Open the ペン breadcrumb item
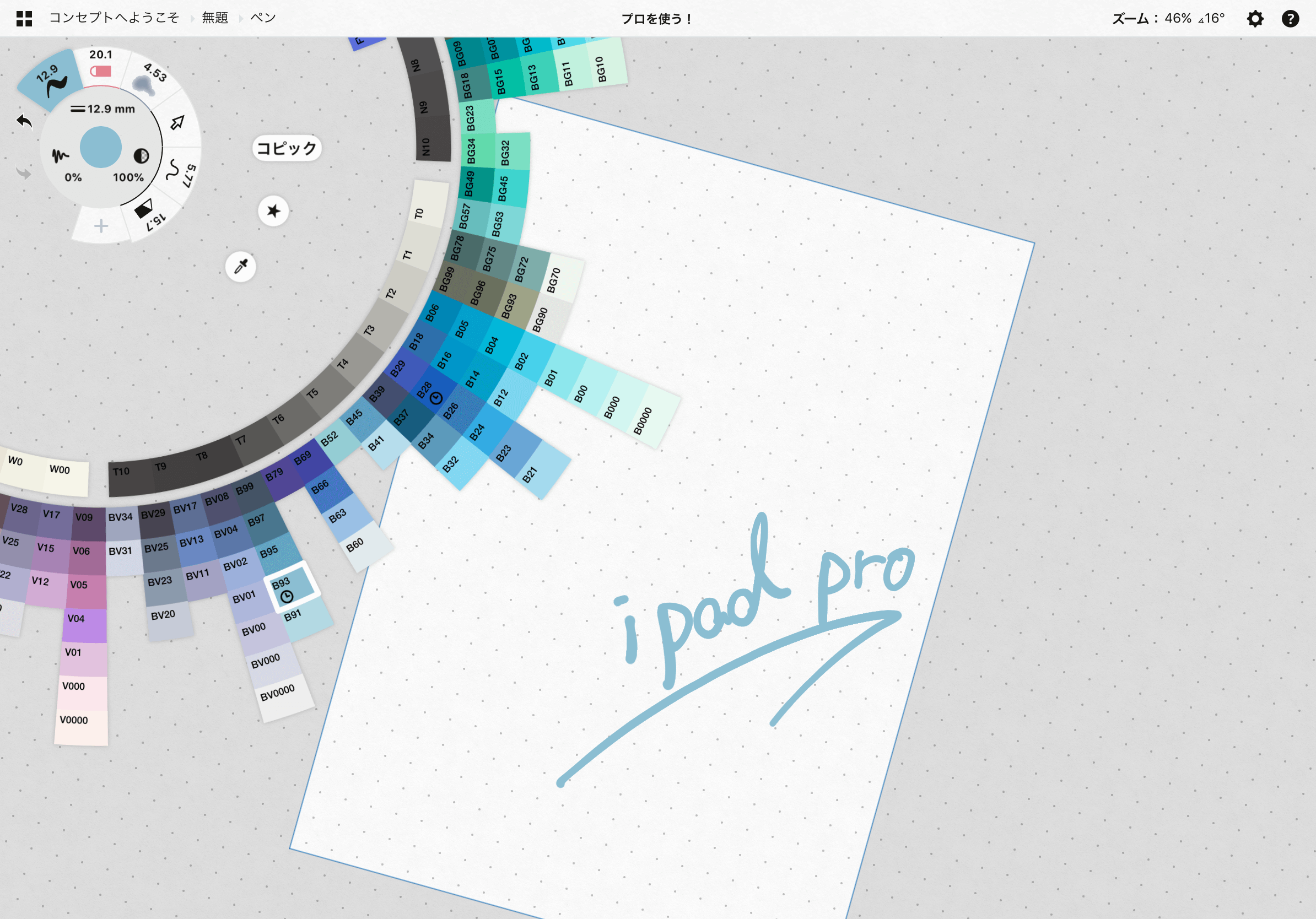This screenshot has width=1316, height=919. pyautogui.click(x=263, y=18)
